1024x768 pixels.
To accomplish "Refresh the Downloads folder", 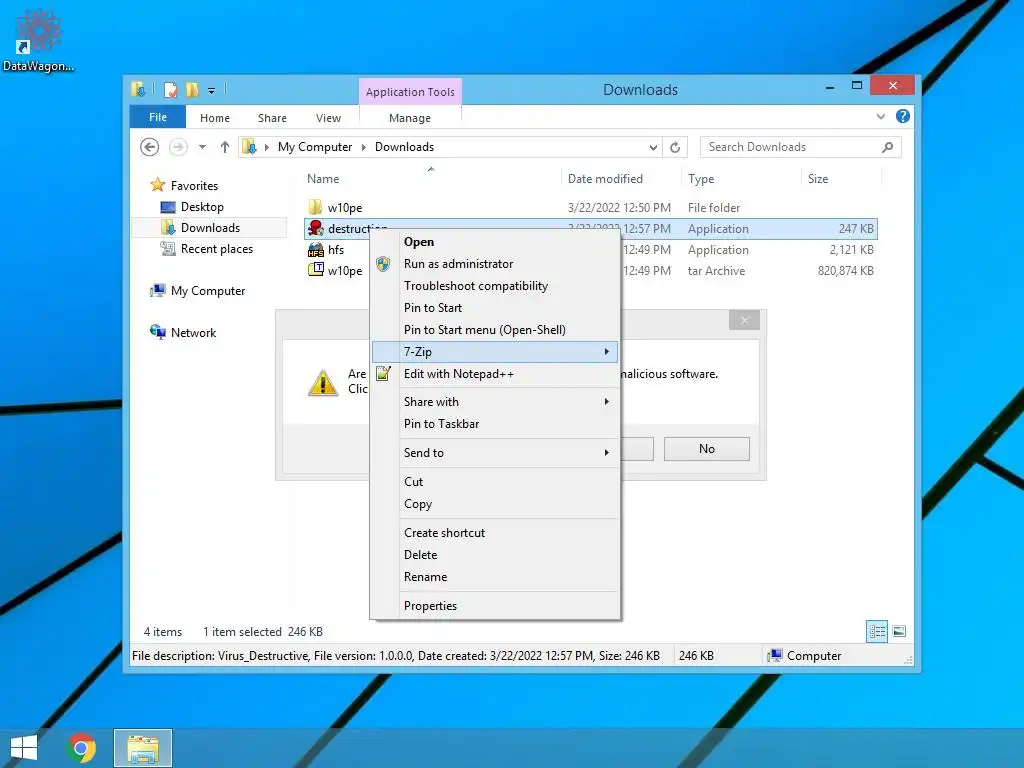I will [675, 148].
